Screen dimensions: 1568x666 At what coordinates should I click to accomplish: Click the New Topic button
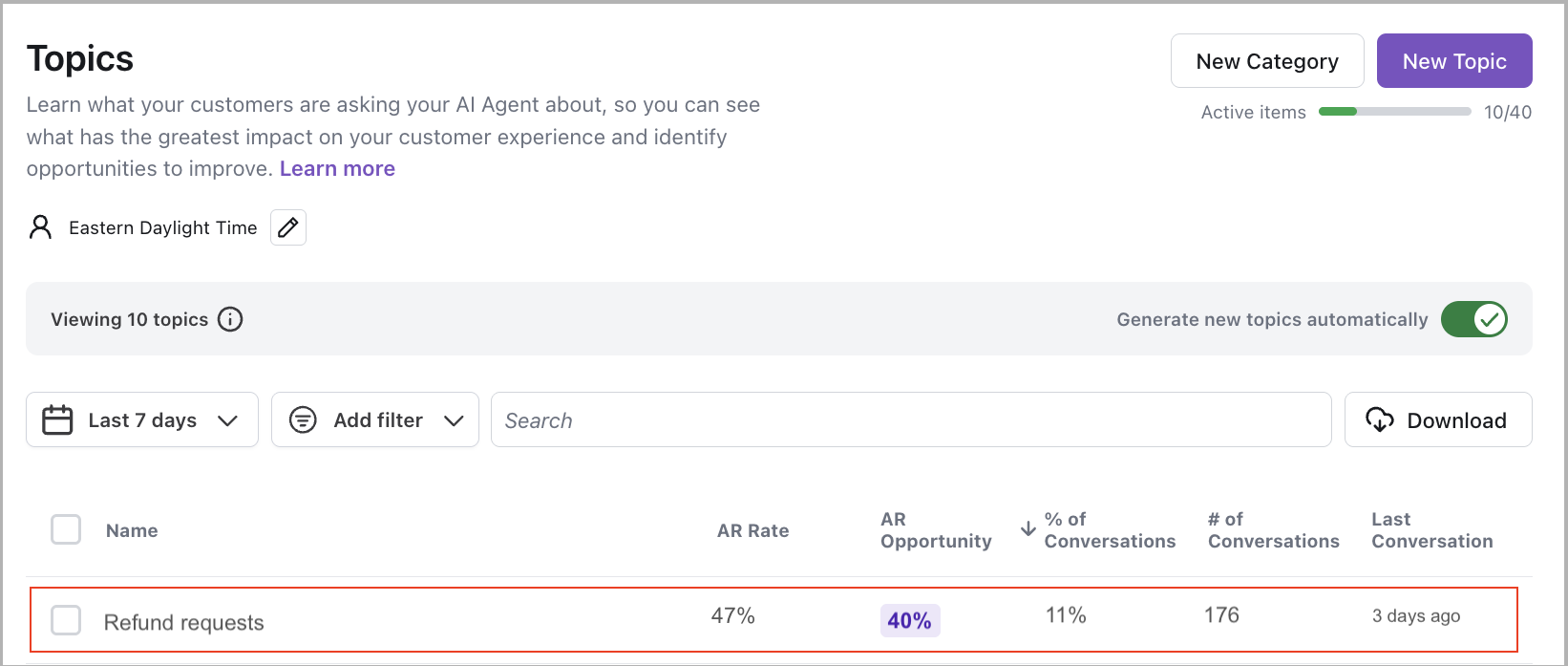(x=1453, y=61)
